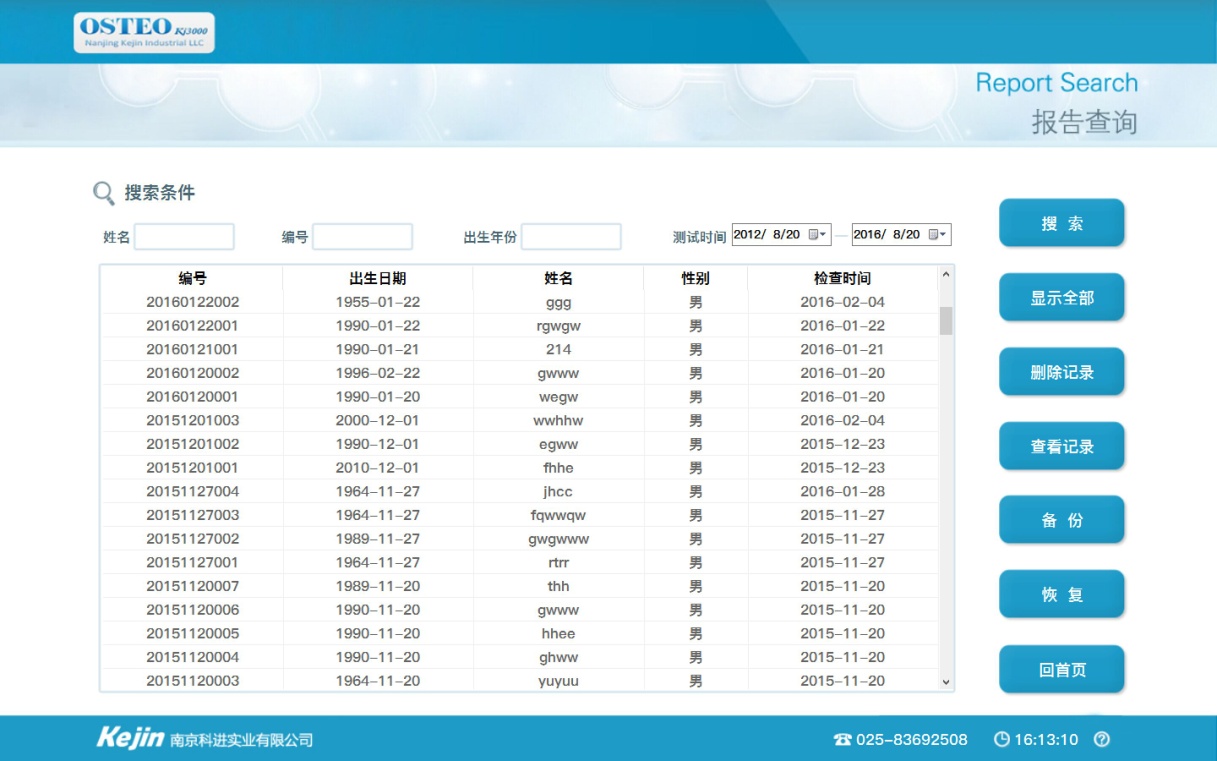This screenshot has width=1217, height=761.
Task: Focus the 姓名 name input field
Action: (x=184, y=237)
